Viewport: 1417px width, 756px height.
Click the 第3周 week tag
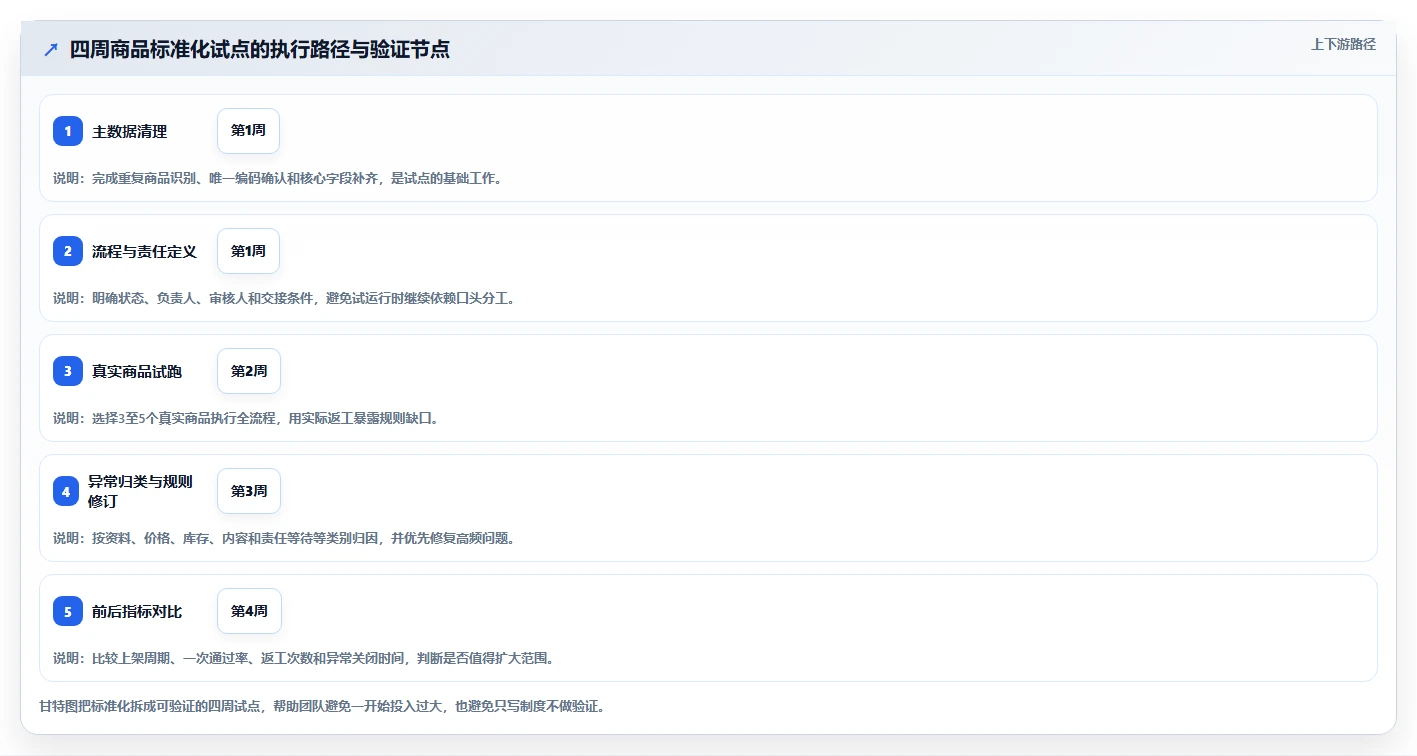point(249,491)
